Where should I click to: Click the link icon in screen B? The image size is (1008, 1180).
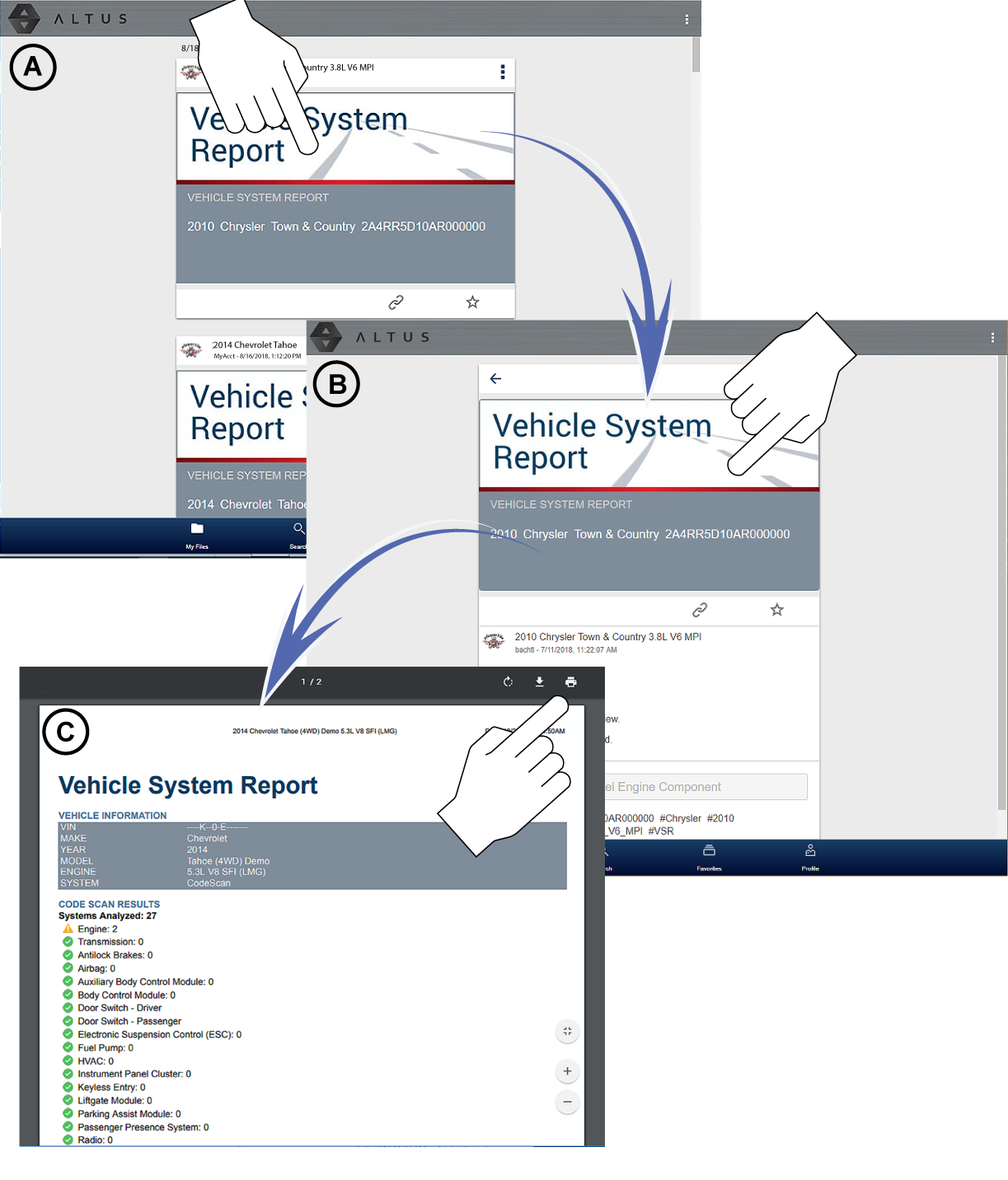pyautogui.click(x=700, y=610)
